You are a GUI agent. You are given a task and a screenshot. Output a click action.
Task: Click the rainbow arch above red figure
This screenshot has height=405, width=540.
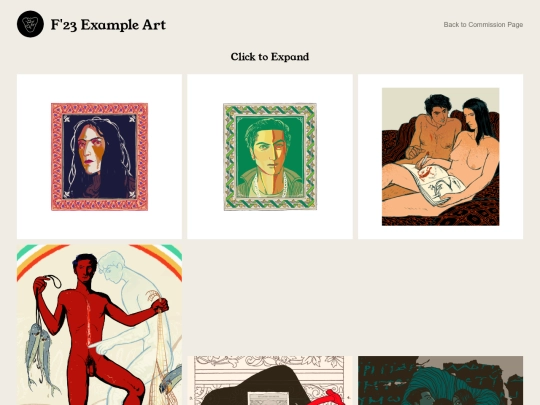click(100, 255)
